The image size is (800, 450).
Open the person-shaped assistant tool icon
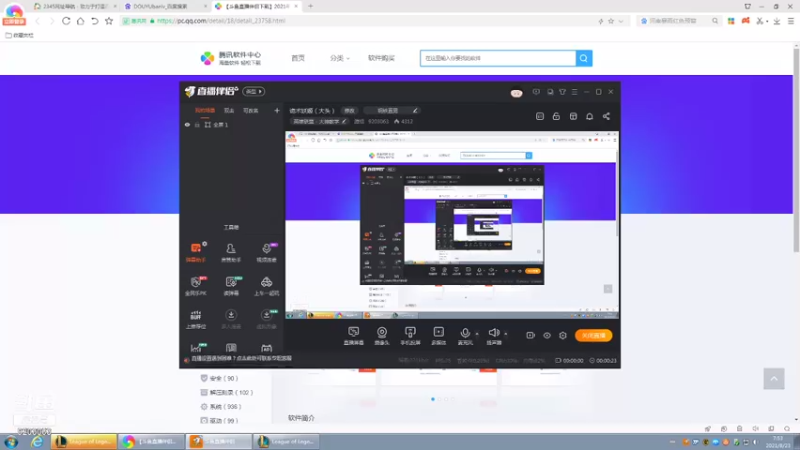click(x=231, y=253)
